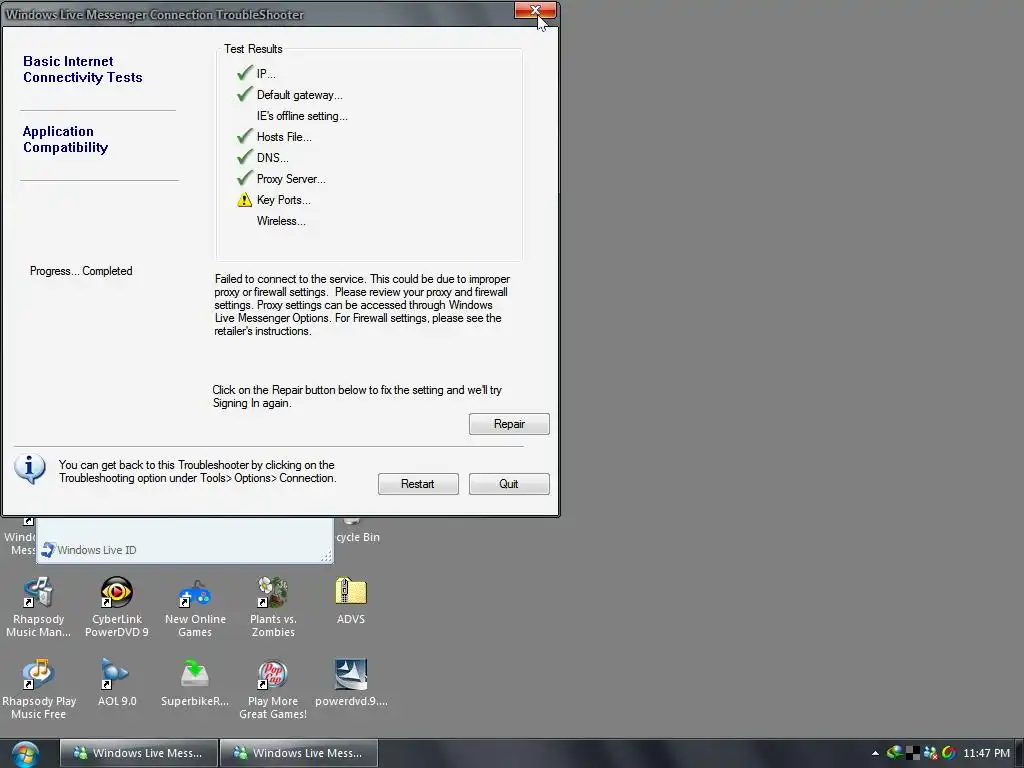Open the powerdvd.9 desktop file icon

tap(351, 682)
